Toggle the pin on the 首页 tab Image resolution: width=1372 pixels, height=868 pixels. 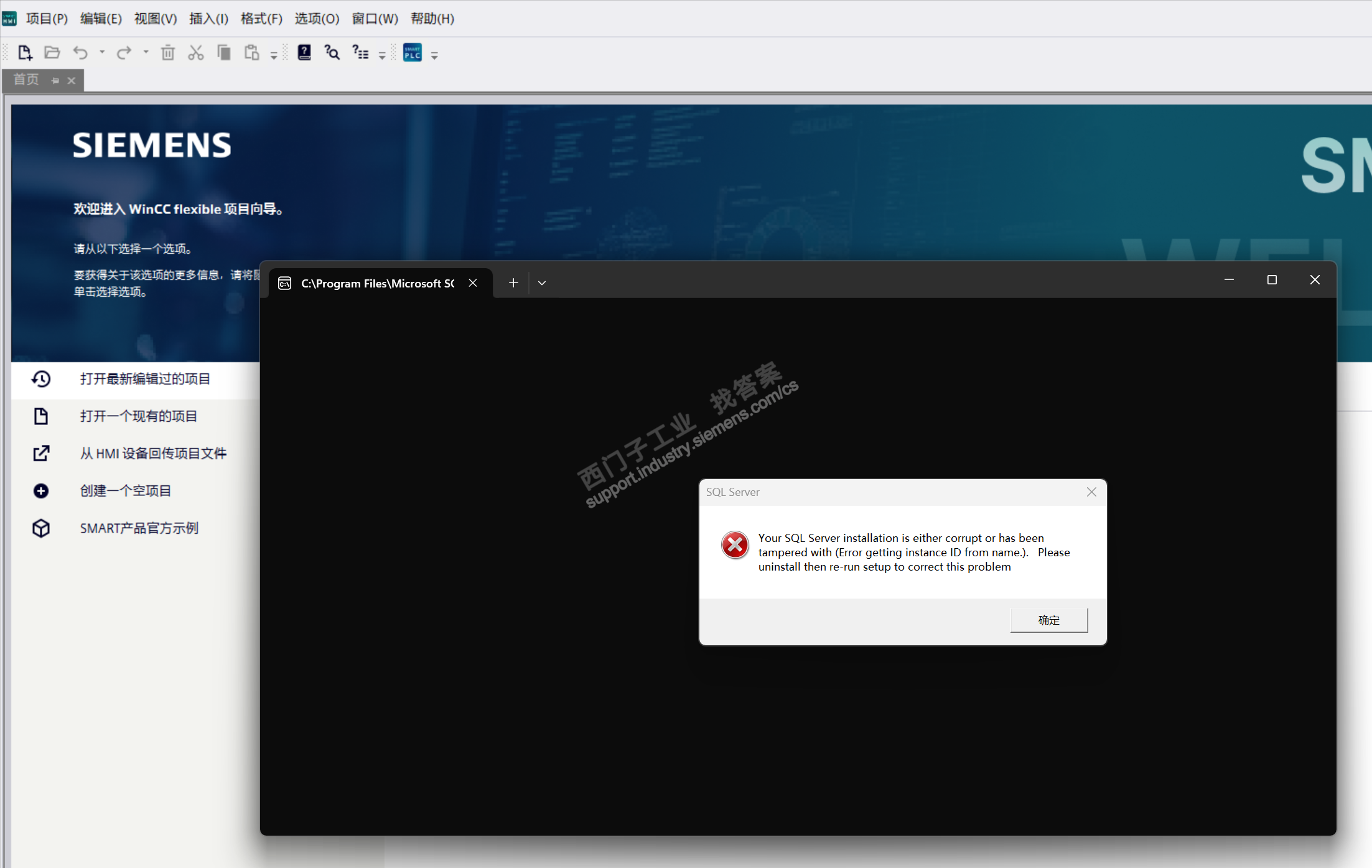click(55, 81)
